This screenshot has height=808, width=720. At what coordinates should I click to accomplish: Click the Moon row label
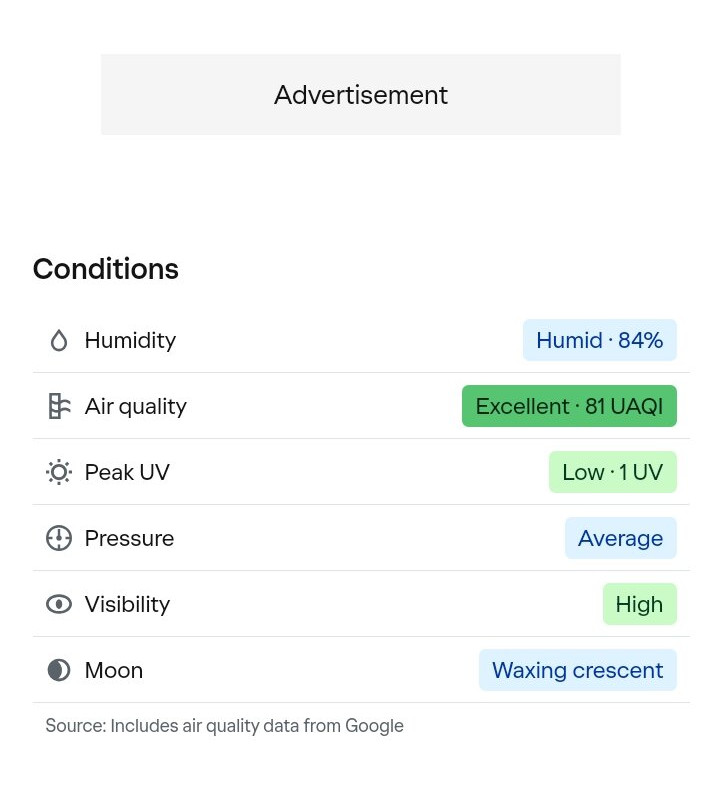point(113,670)
